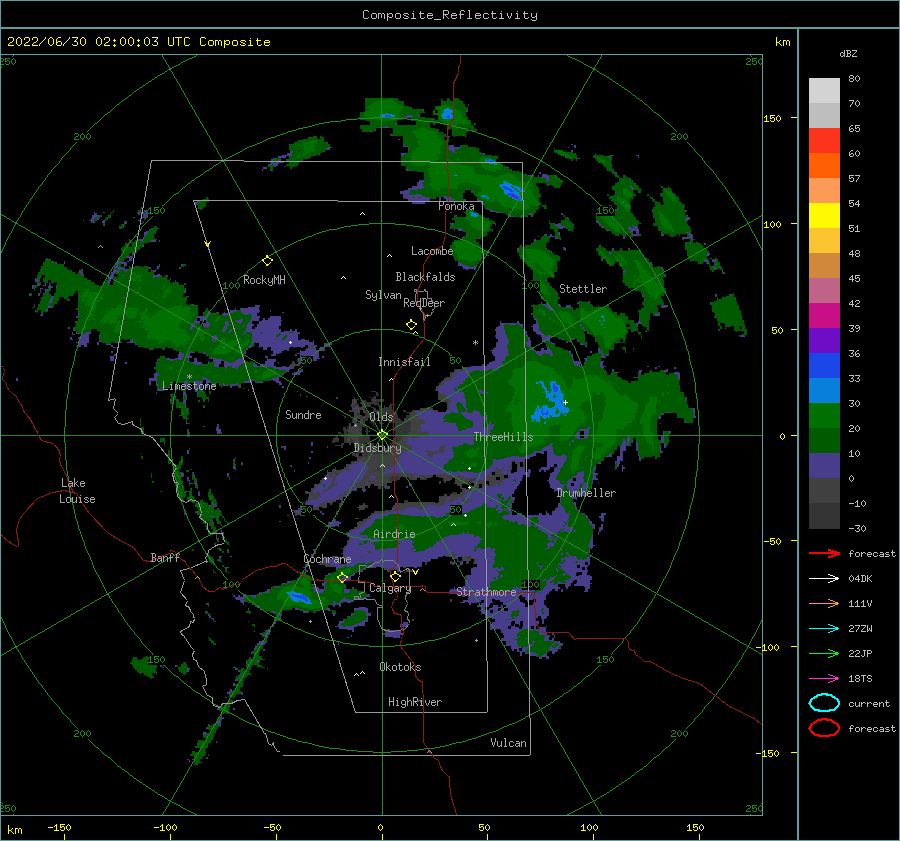Click the yellow 51-54 dBZ swatch
This screenshot has width=900, height=841.
pyautogui.click(x=824, y=215)
